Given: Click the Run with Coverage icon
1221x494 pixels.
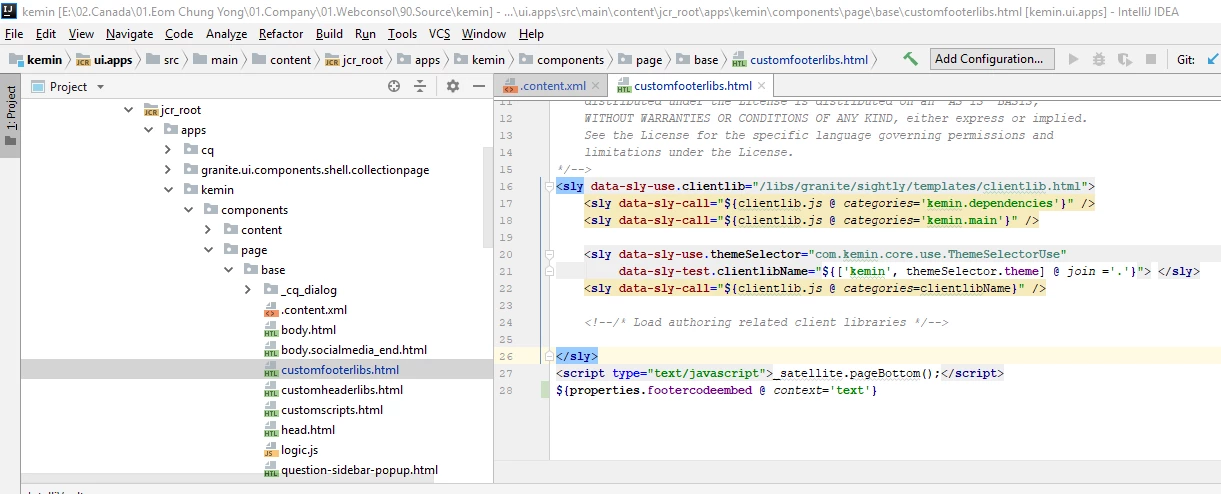Looking at the screenshot, I should pos(1124,59).
